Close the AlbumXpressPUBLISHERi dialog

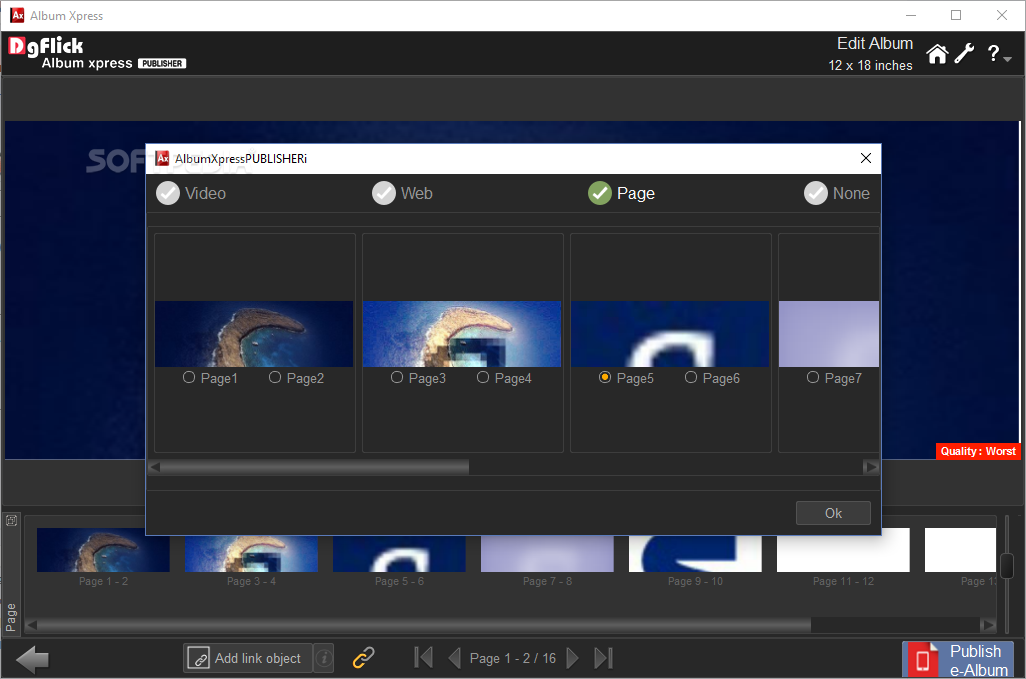click(866, 158)
